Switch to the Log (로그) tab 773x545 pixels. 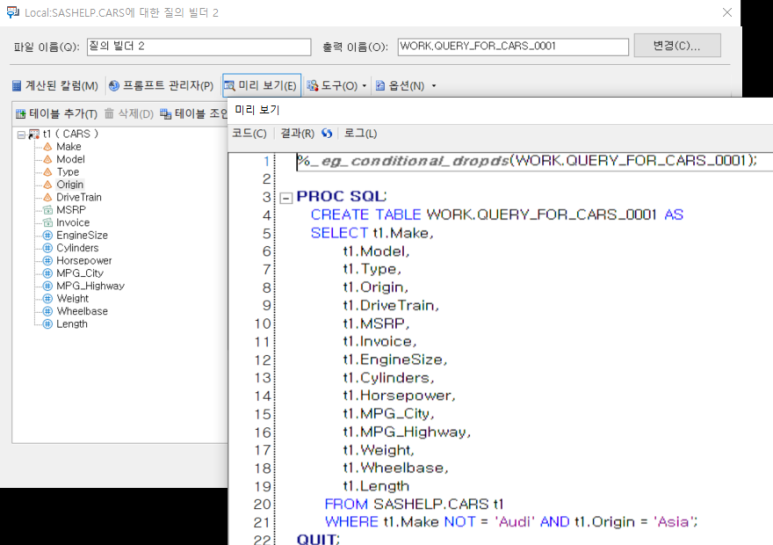click(x=360, y=134)
